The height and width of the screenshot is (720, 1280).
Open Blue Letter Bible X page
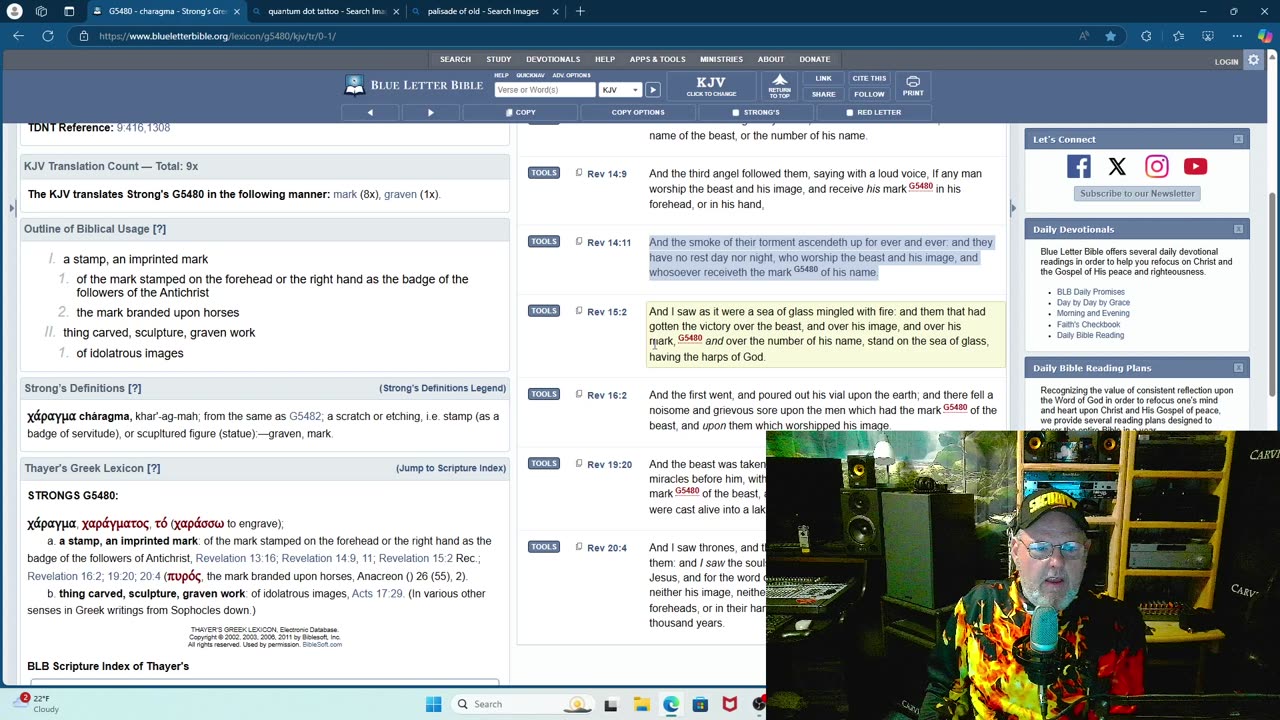coord(1117,167)
